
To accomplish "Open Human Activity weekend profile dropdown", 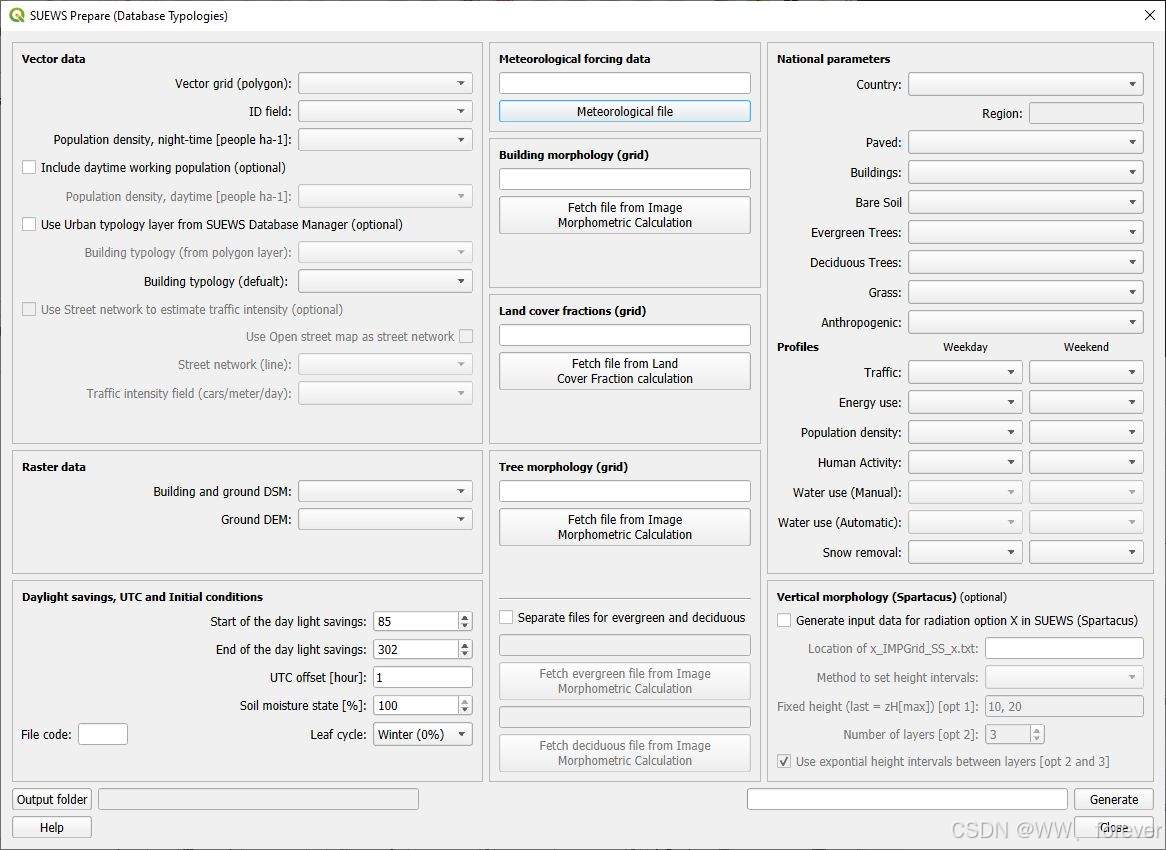I will 1086,462.
